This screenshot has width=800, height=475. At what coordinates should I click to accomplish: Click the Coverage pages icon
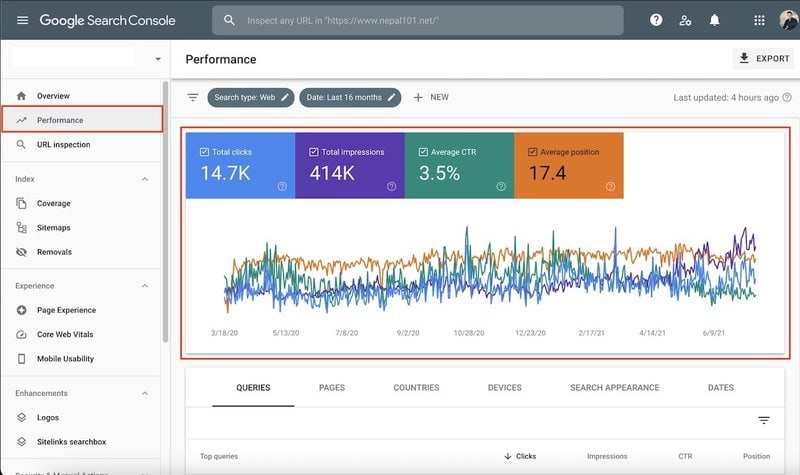pos(21,203)
